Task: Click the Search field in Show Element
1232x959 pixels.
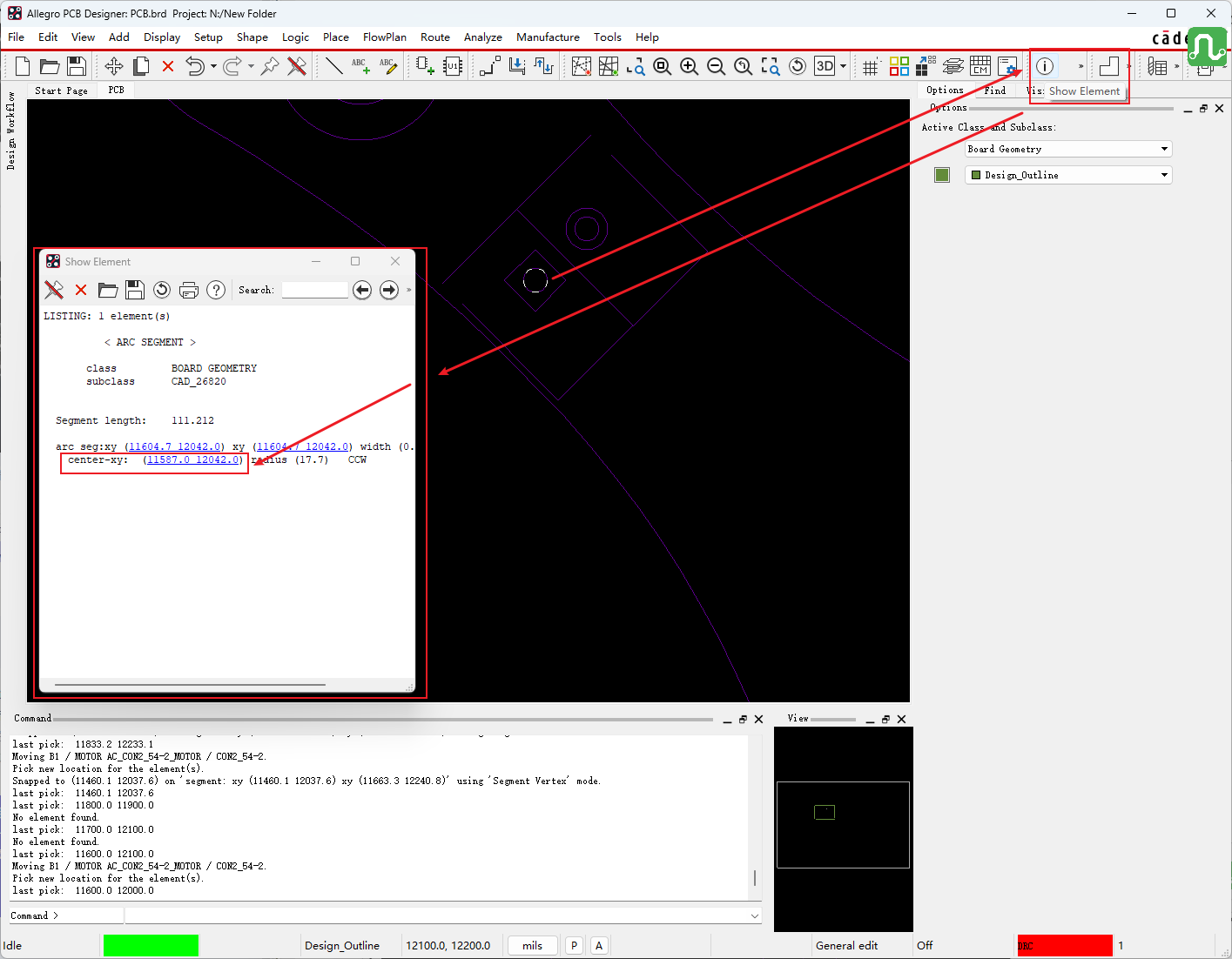Action: pos(315,290)
